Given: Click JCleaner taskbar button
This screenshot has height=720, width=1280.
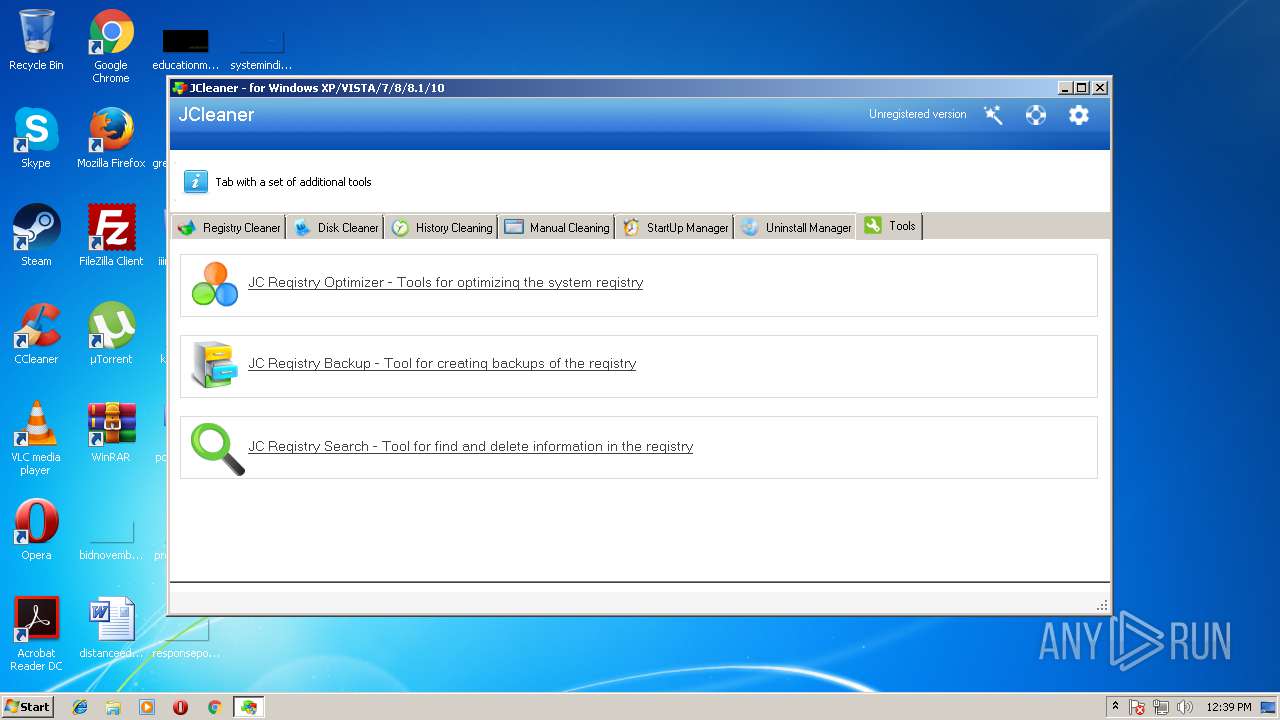Looking at the screenshot, I should (248, 707).
